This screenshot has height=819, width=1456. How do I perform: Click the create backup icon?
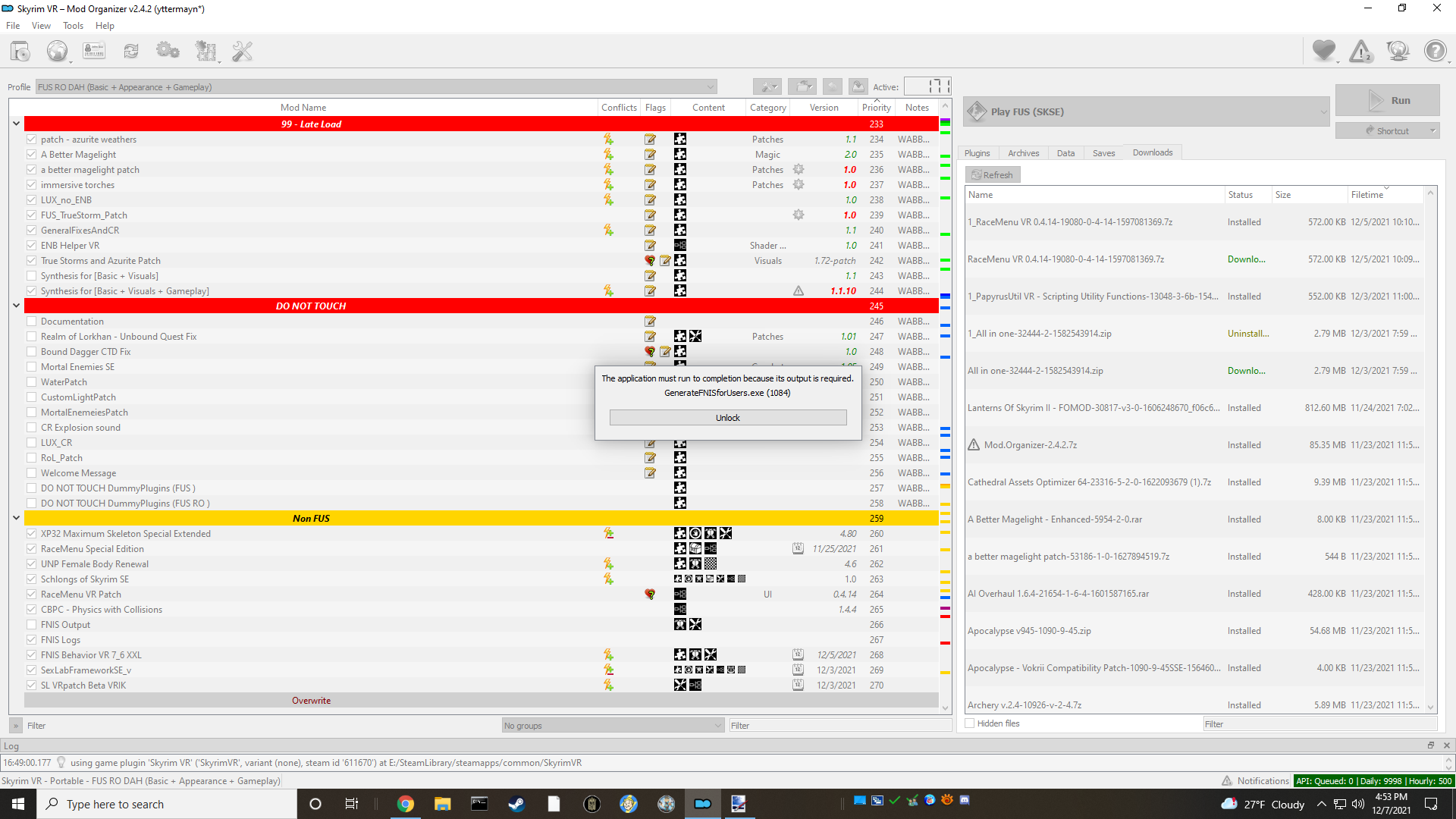[x=858, y=86]
